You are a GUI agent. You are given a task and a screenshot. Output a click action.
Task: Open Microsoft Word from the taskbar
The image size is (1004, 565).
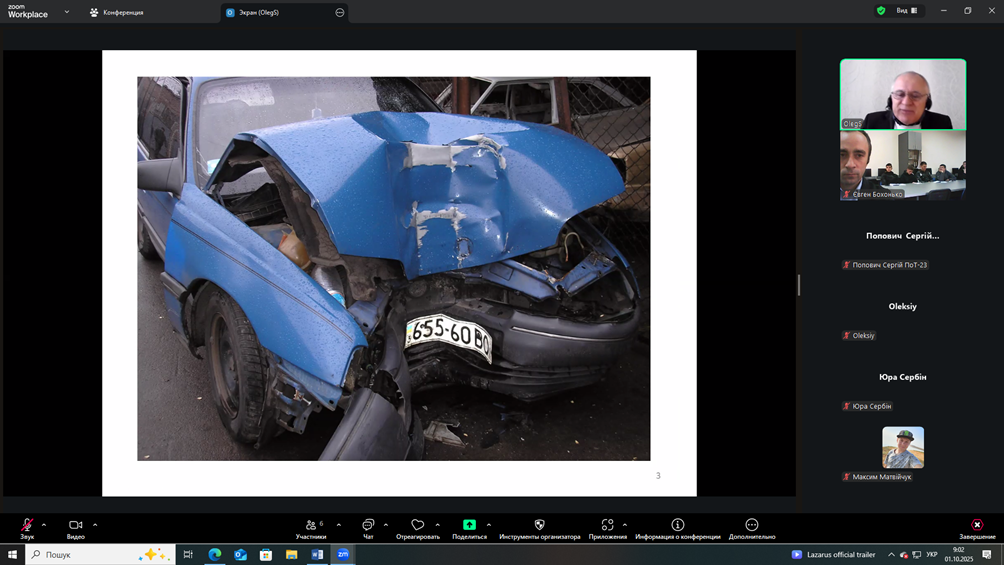point(317,554)
